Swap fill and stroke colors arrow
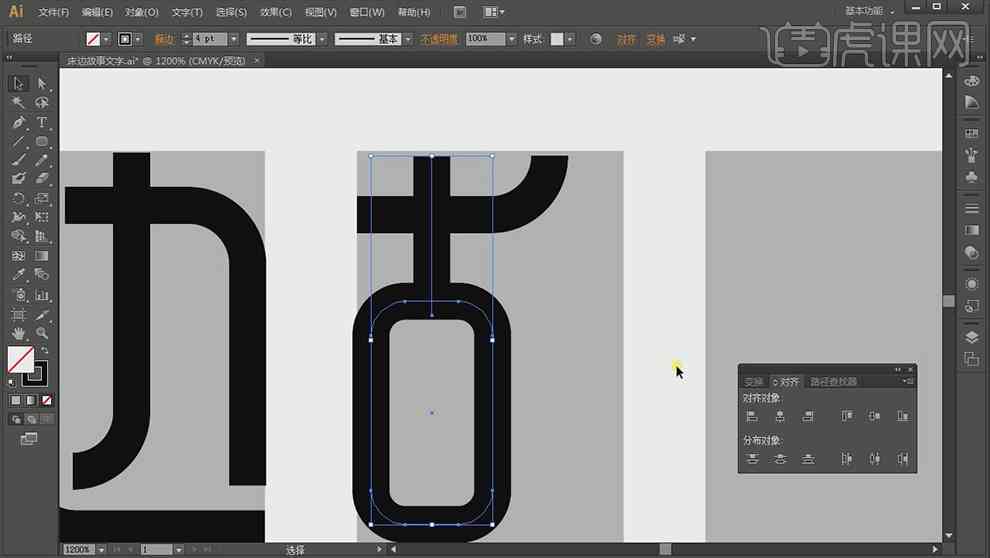Screen dimensions: 990x558 [45, 350]
